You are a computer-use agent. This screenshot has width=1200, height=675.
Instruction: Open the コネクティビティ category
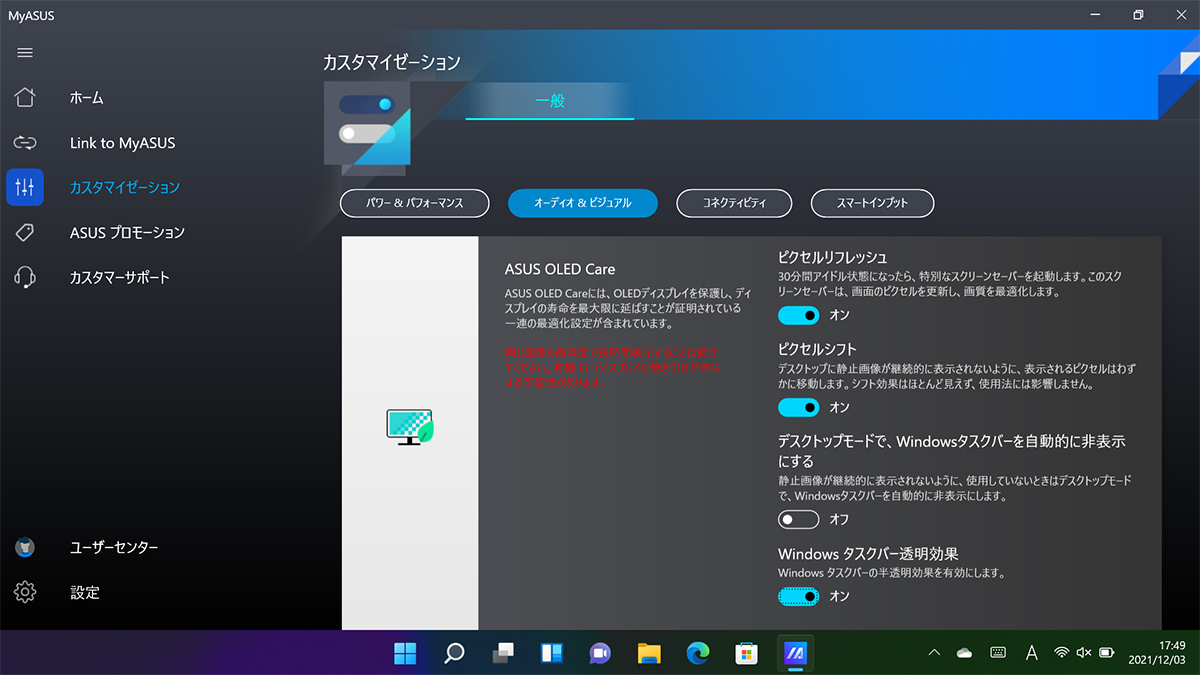pos(734,203)
